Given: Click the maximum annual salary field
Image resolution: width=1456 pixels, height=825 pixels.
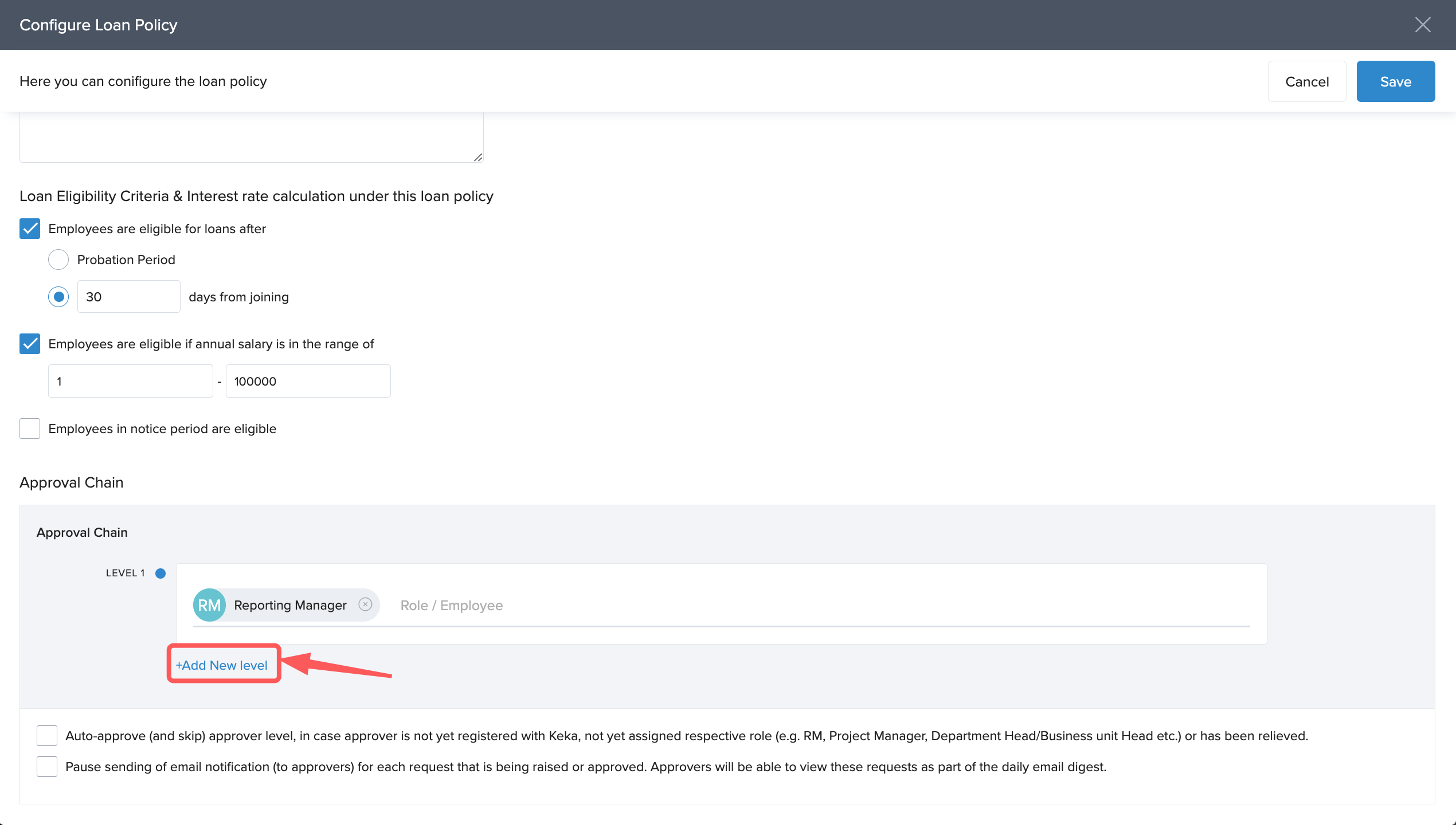Looking at the screenshot, I should (308, 381).
